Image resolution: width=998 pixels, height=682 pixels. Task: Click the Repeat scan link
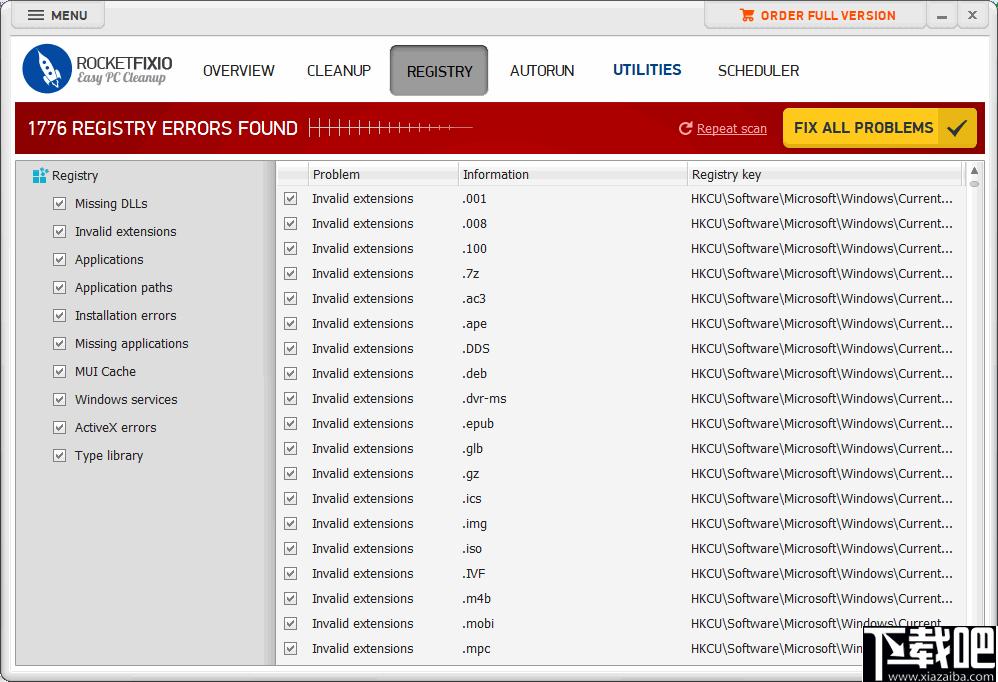click(x=731, y=129)
